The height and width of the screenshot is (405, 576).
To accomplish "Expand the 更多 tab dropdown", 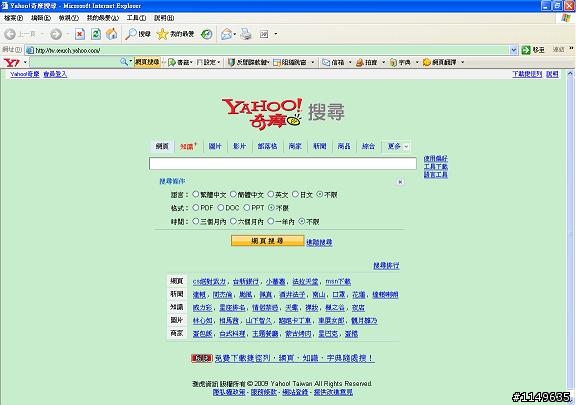I will coord(406,147).
